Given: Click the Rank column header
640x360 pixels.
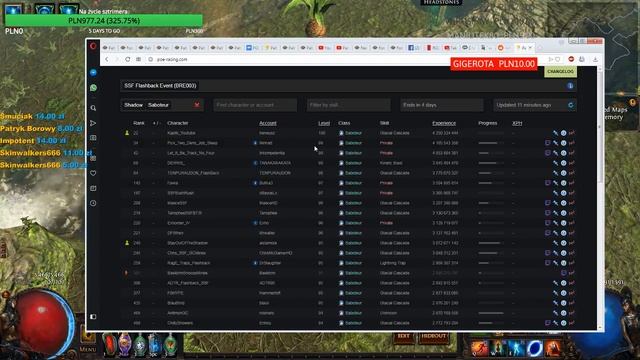Looking at the screenshot, I should point(139,123).
